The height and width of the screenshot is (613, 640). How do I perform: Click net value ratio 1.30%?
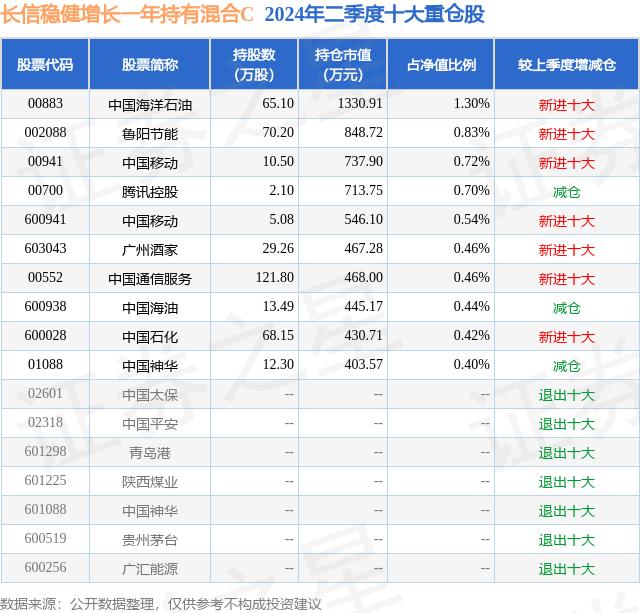pyautogui.click(x=471, y=104)
